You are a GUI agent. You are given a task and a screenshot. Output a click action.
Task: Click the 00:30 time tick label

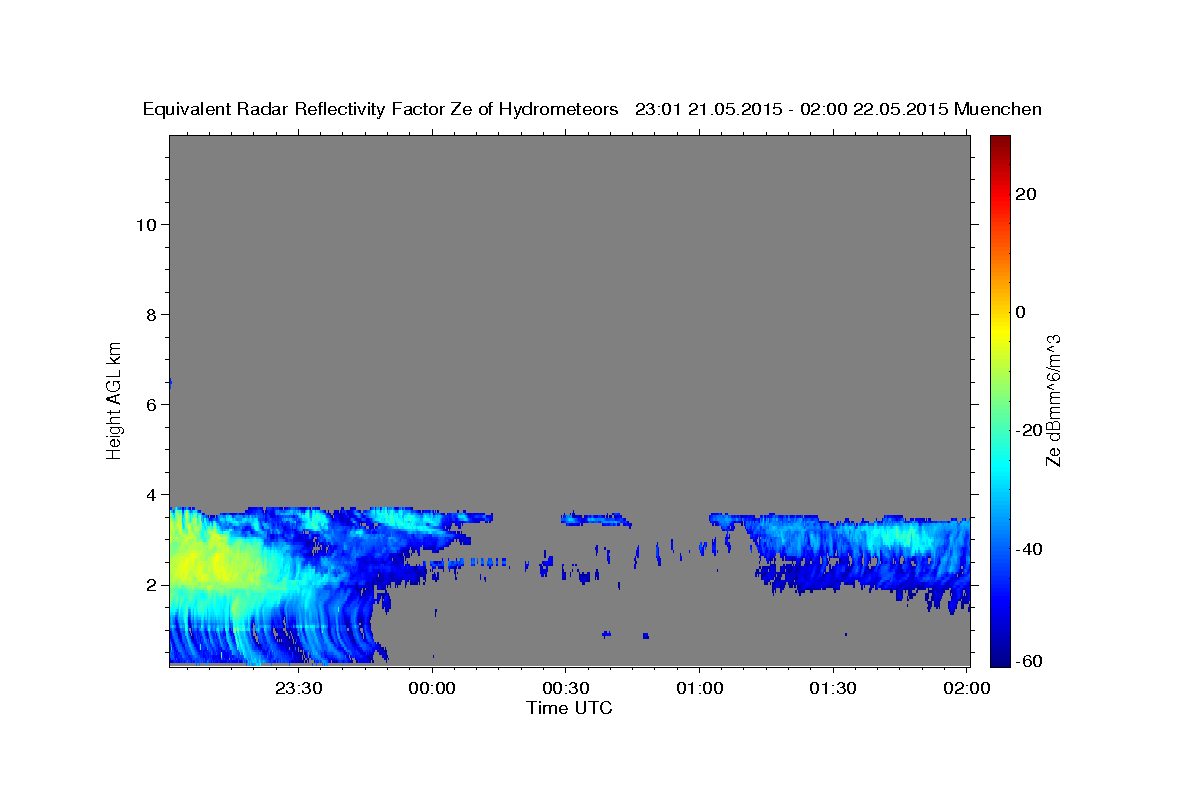[566, 688]
